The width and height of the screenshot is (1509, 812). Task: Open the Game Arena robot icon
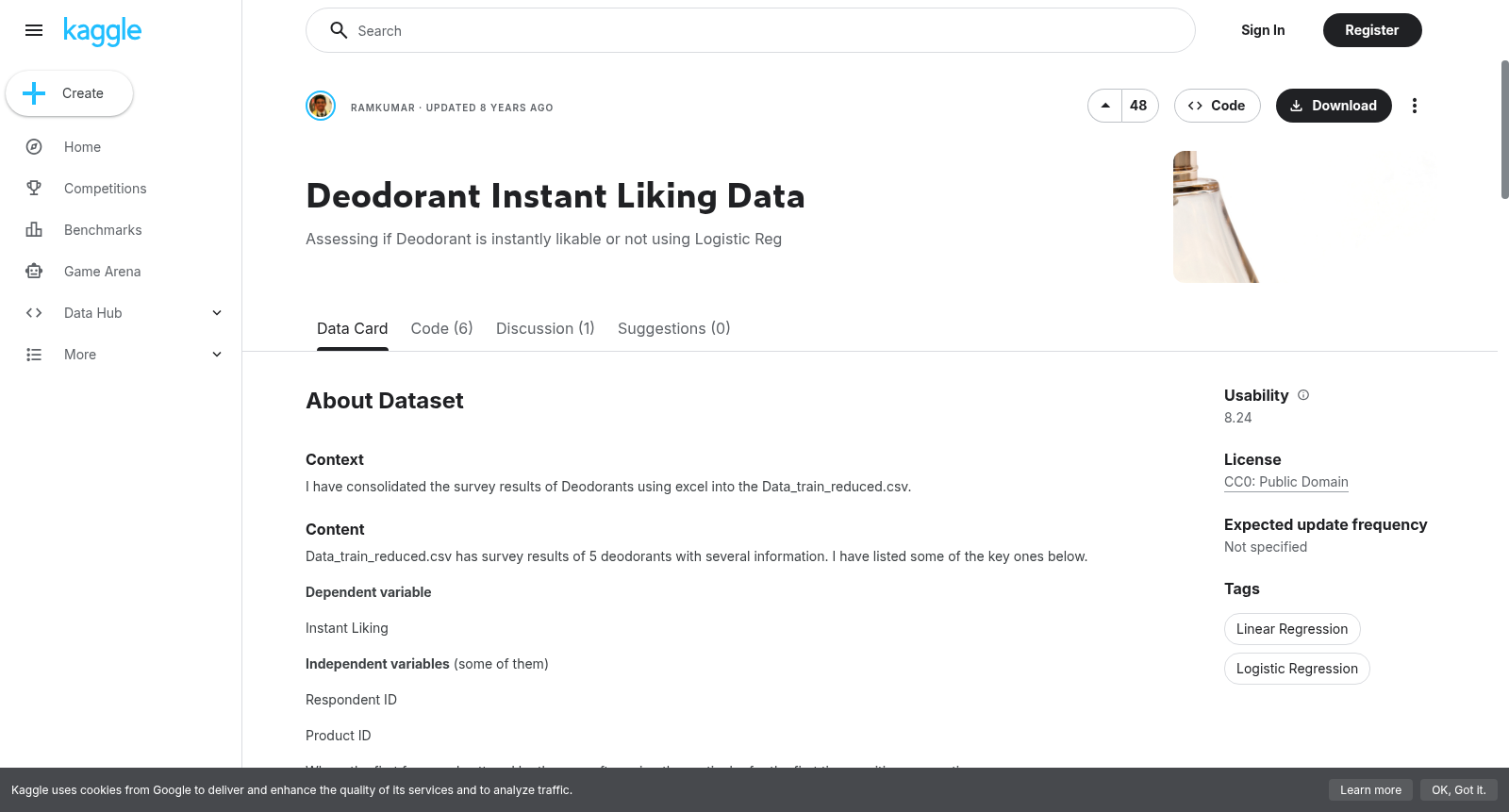pyautogui.click(x=34, y=272)
